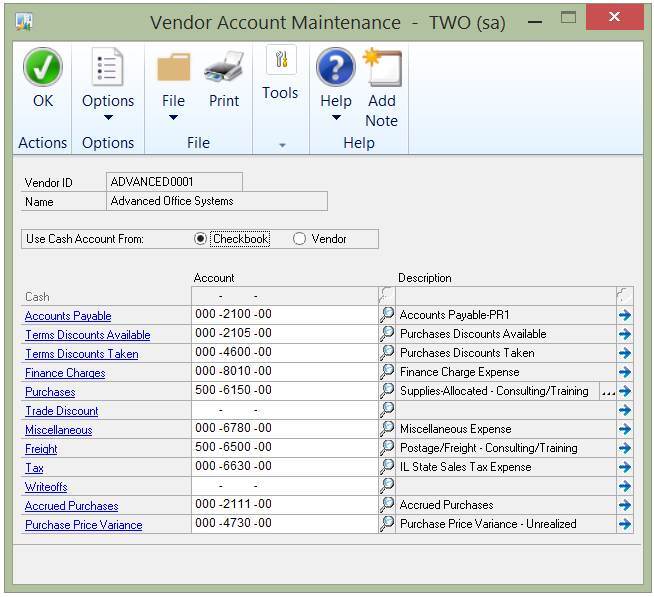Screen dimensions: 654x597
Task: Open account lookup for Accrued Purchases row
Action: pos(387,505)
